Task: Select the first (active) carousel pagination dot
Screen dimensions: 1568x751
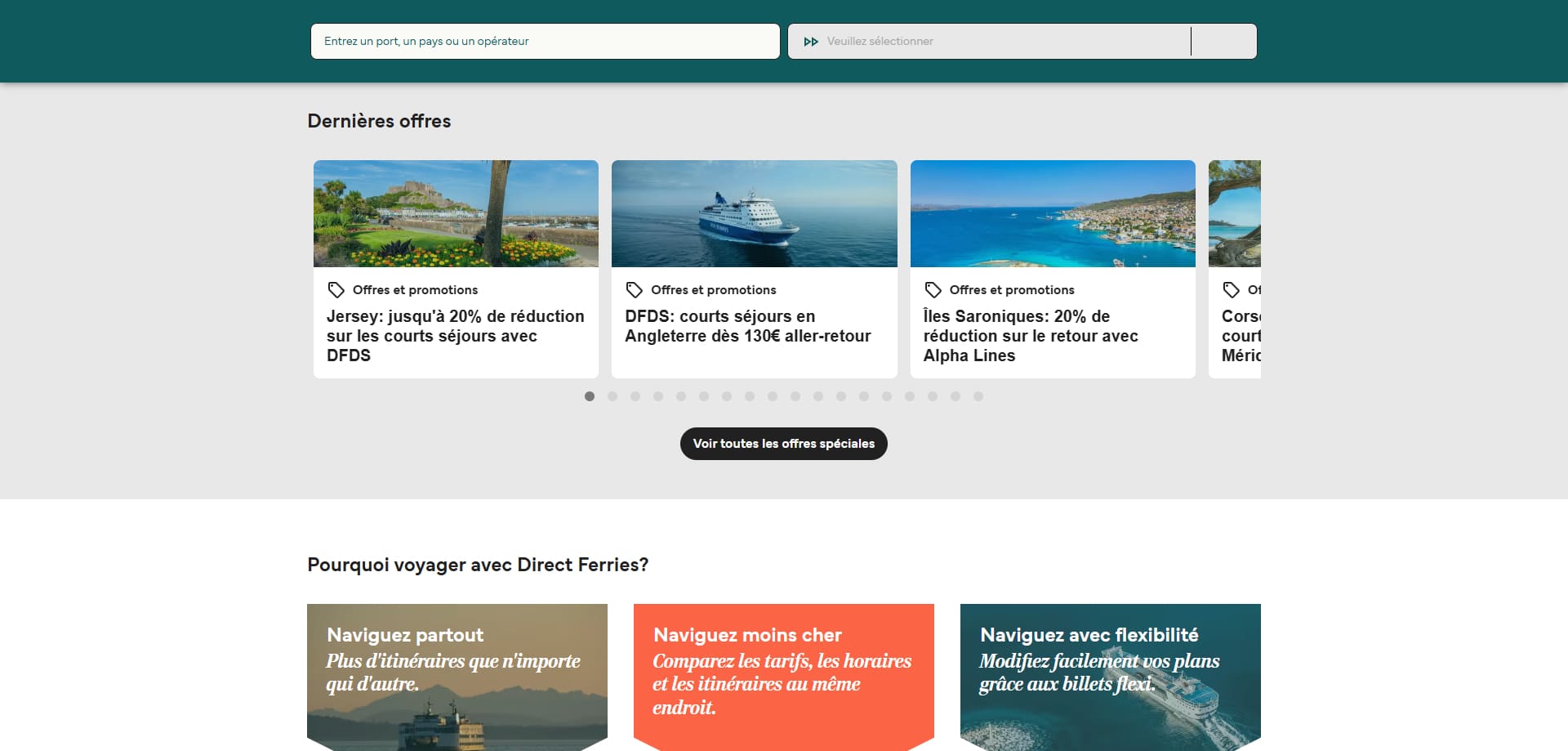Action: click(590, 396)
